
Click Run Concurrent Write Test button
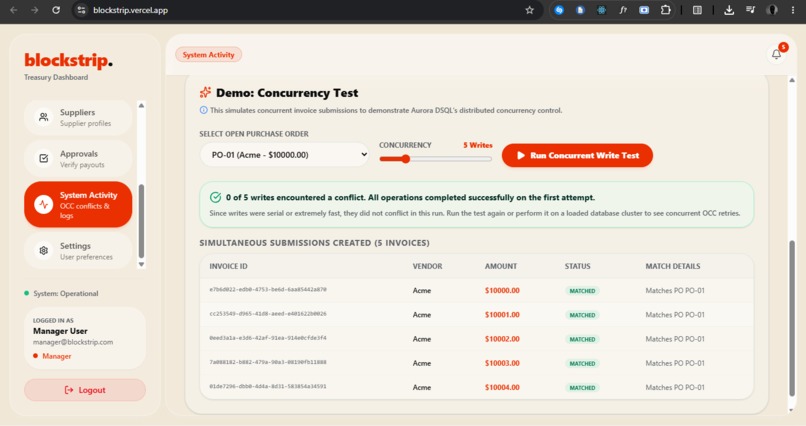pos(577,155)
